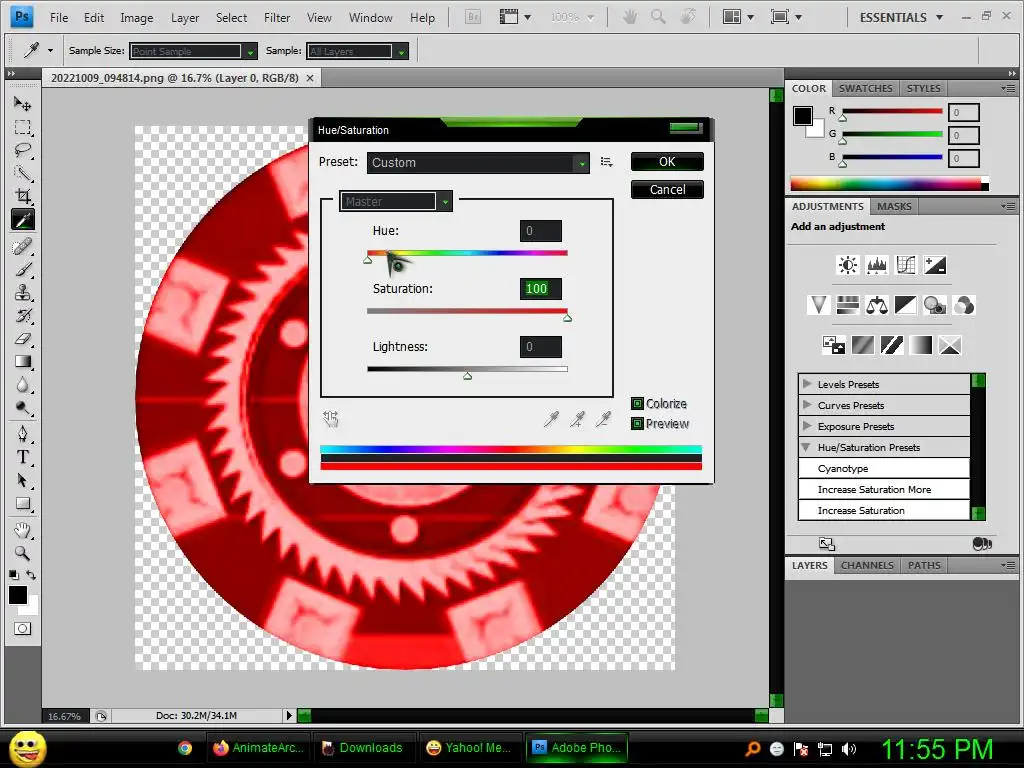Select the Magic Wand tool
This screenshot has height=768, width=1024.
(x=23, y=173)
